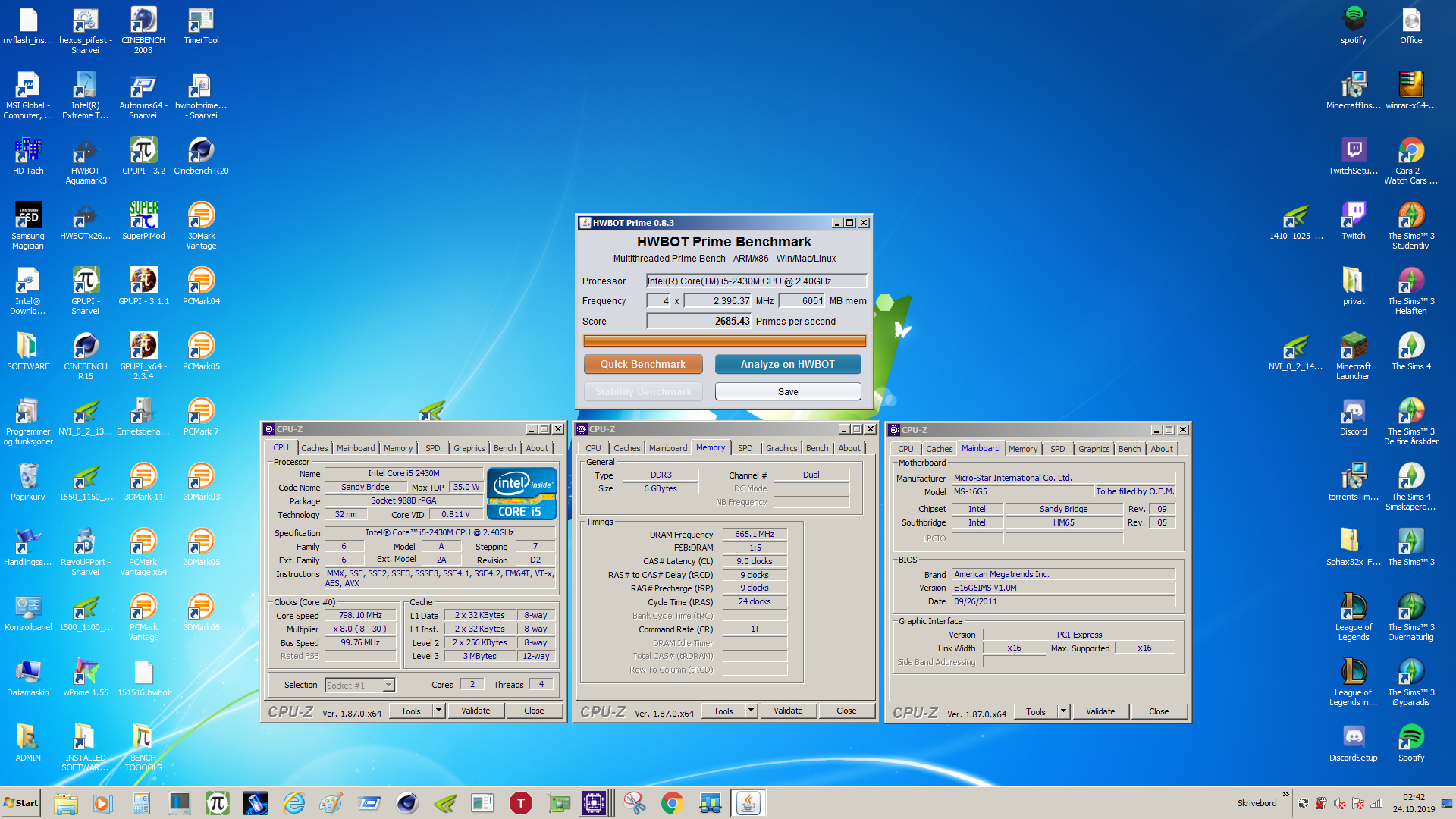Expand hidden taskbar toolbar chevron

pyautogui.click(x=1285, y=795)
